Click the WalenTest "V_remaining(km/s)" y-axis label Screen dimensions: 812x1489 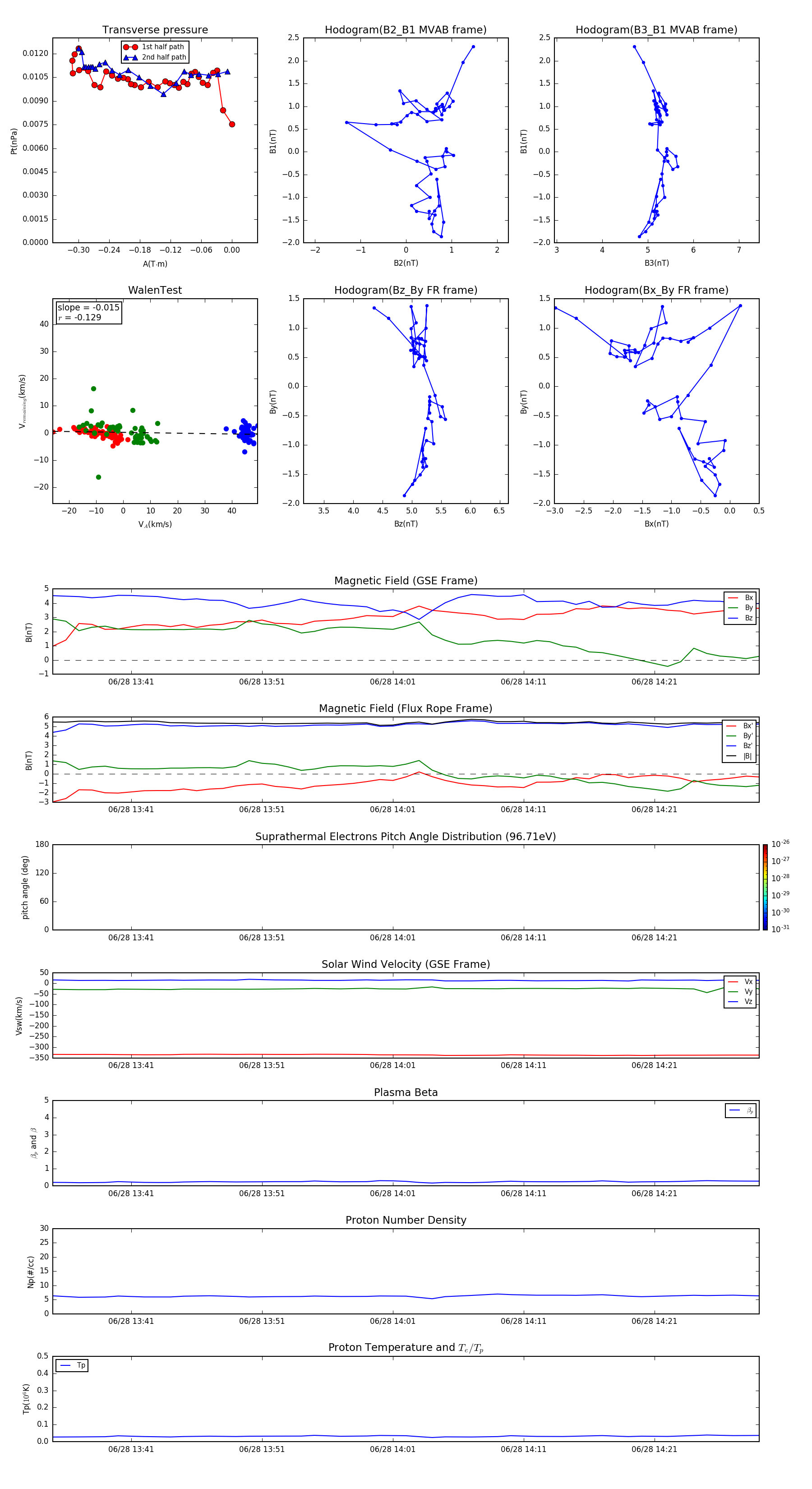point(23,401)
